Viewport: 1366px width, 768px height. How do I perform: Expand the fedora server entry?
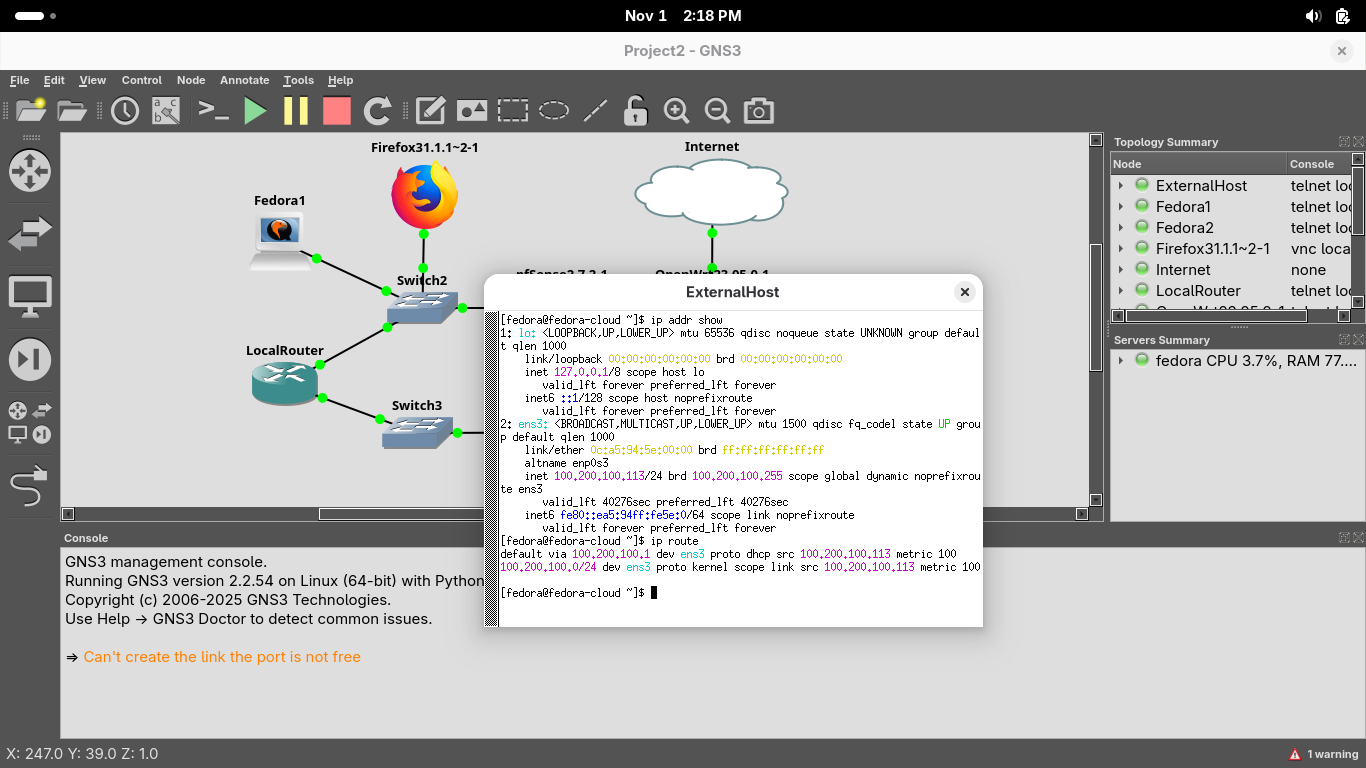point(1121,361)
